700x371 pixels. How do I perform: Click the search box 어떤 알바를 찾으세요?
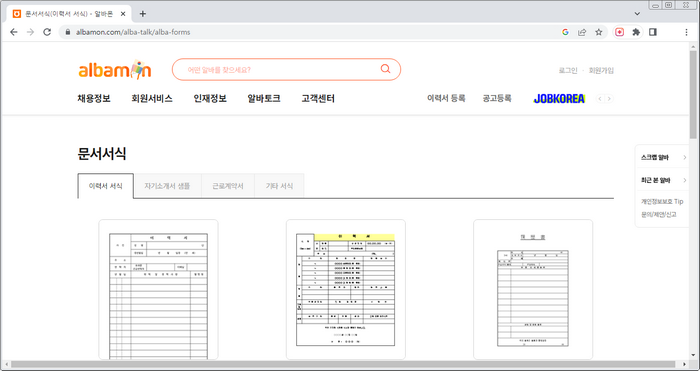(286, 69)
